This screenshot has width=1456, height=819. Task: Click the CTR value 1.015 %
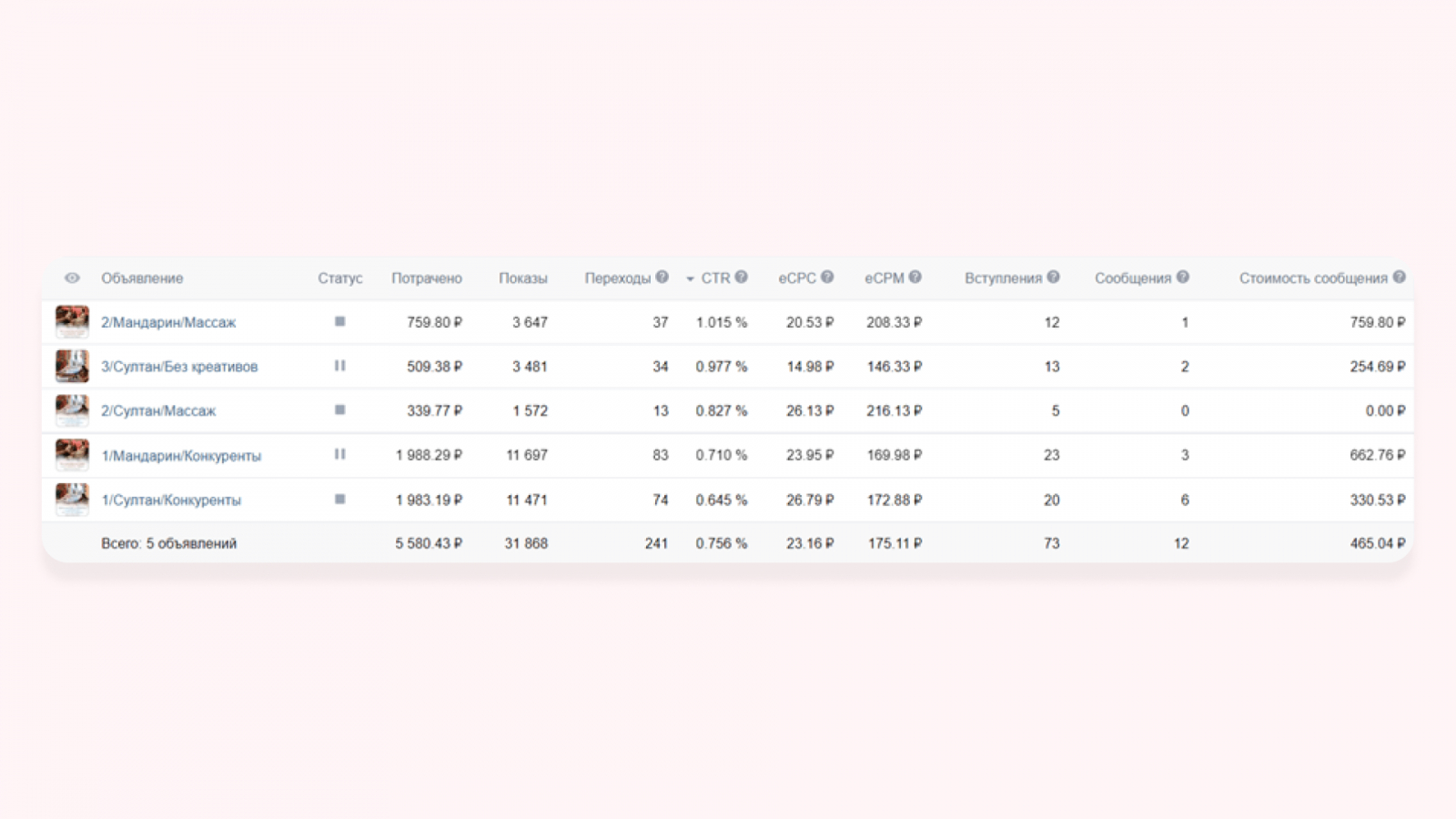[x=722, y=322]
